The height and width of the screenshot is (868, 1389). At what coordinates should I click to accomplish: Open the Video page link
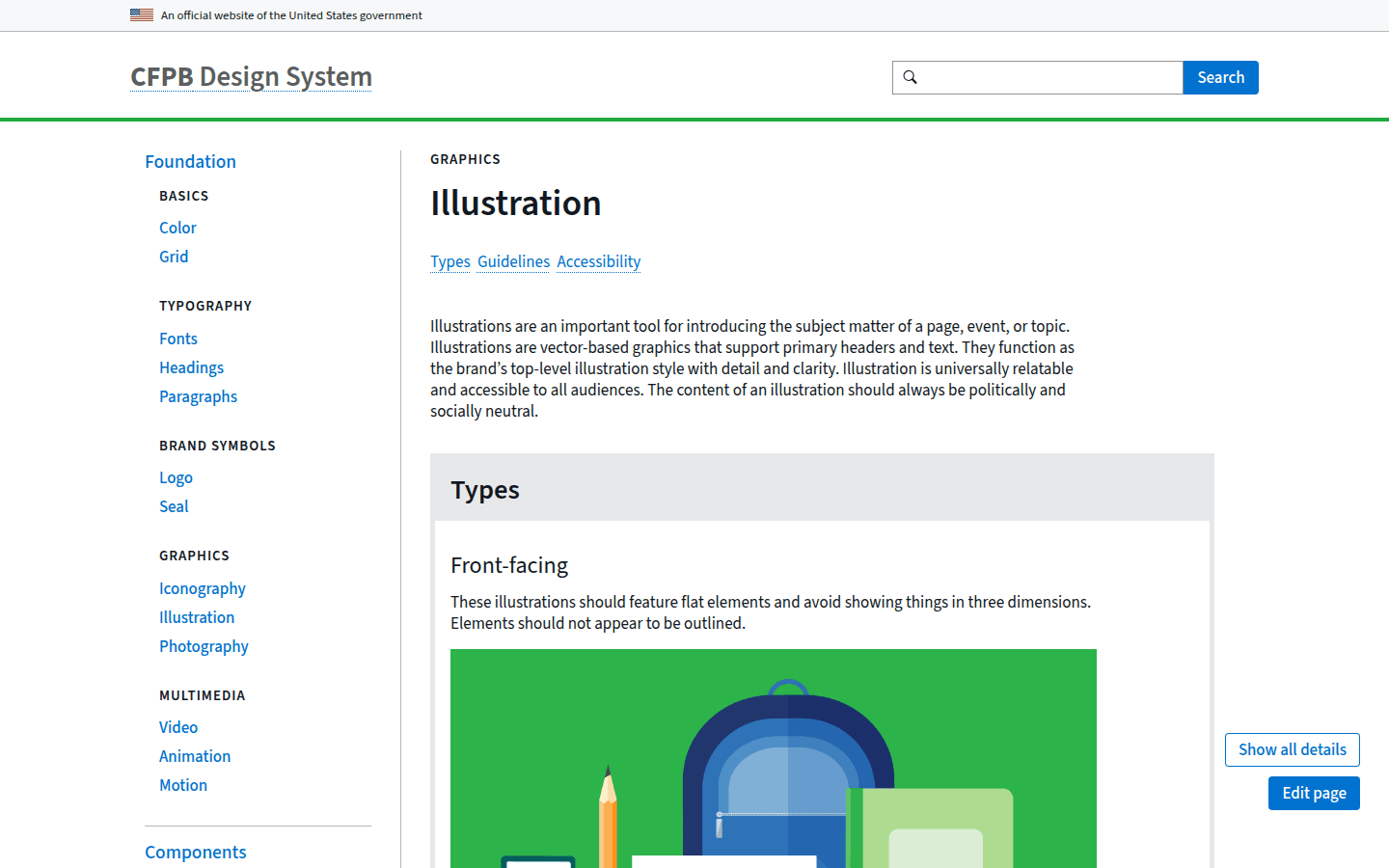click(178, 727)
